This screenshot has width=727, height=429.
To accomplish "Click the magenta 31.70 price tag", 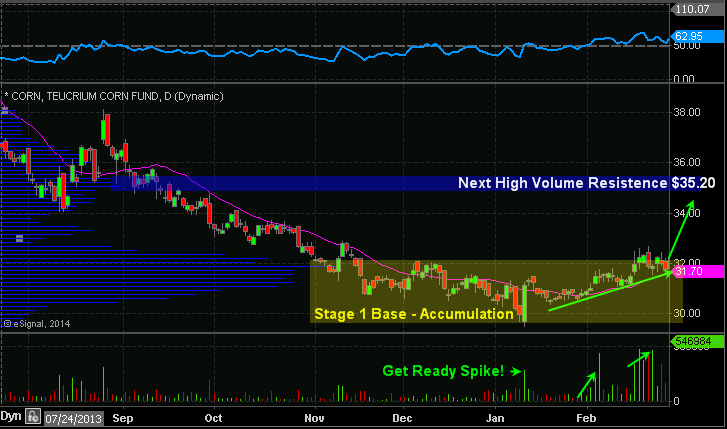I will pyautogui.click(x=698, y=271).
